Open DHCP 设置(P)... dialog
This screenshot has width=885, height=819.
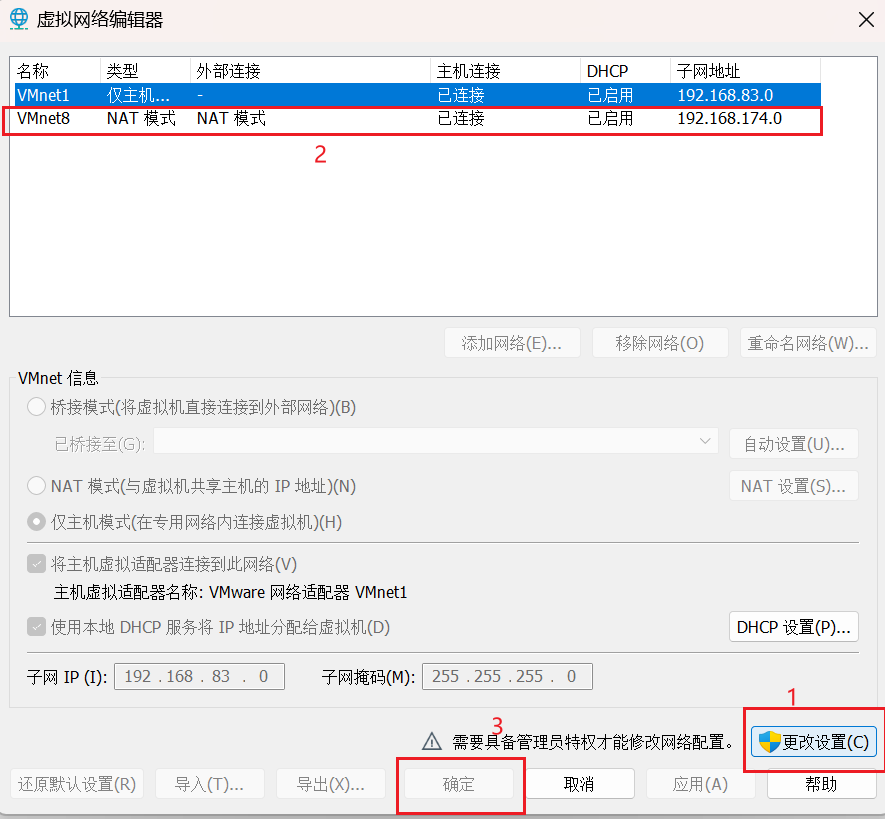click(x=794, y=627)
